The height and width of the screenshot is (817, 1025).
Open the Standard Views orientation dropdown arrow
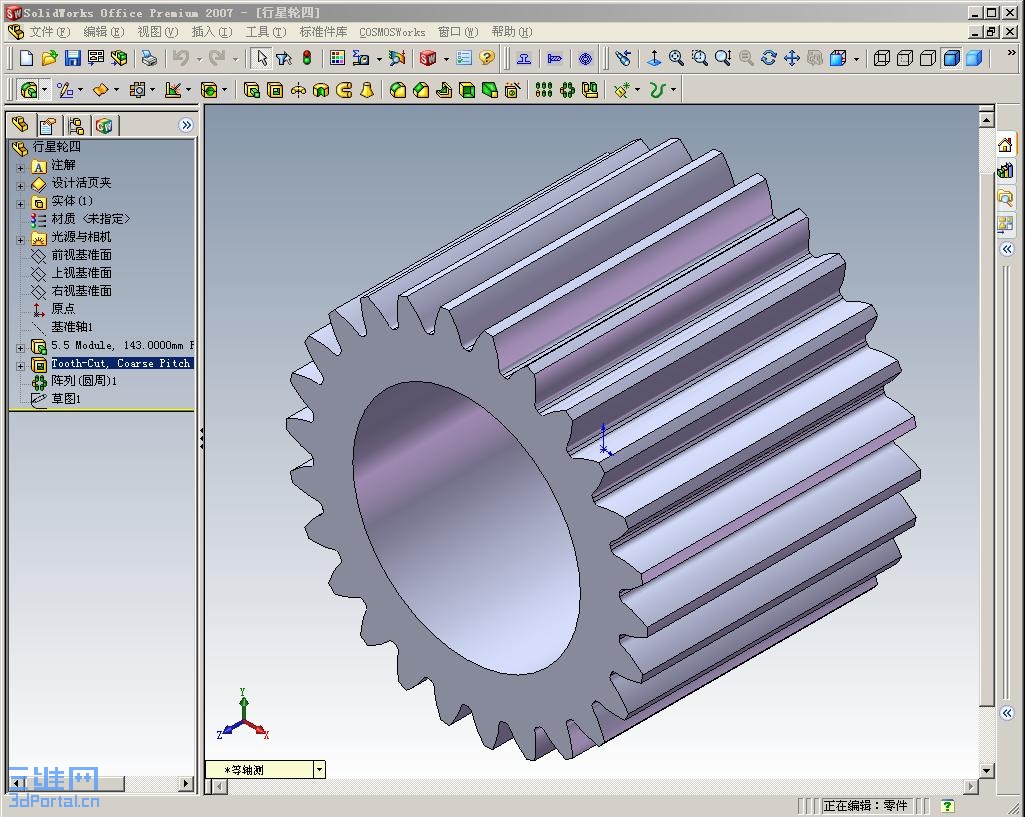[856, 59]
